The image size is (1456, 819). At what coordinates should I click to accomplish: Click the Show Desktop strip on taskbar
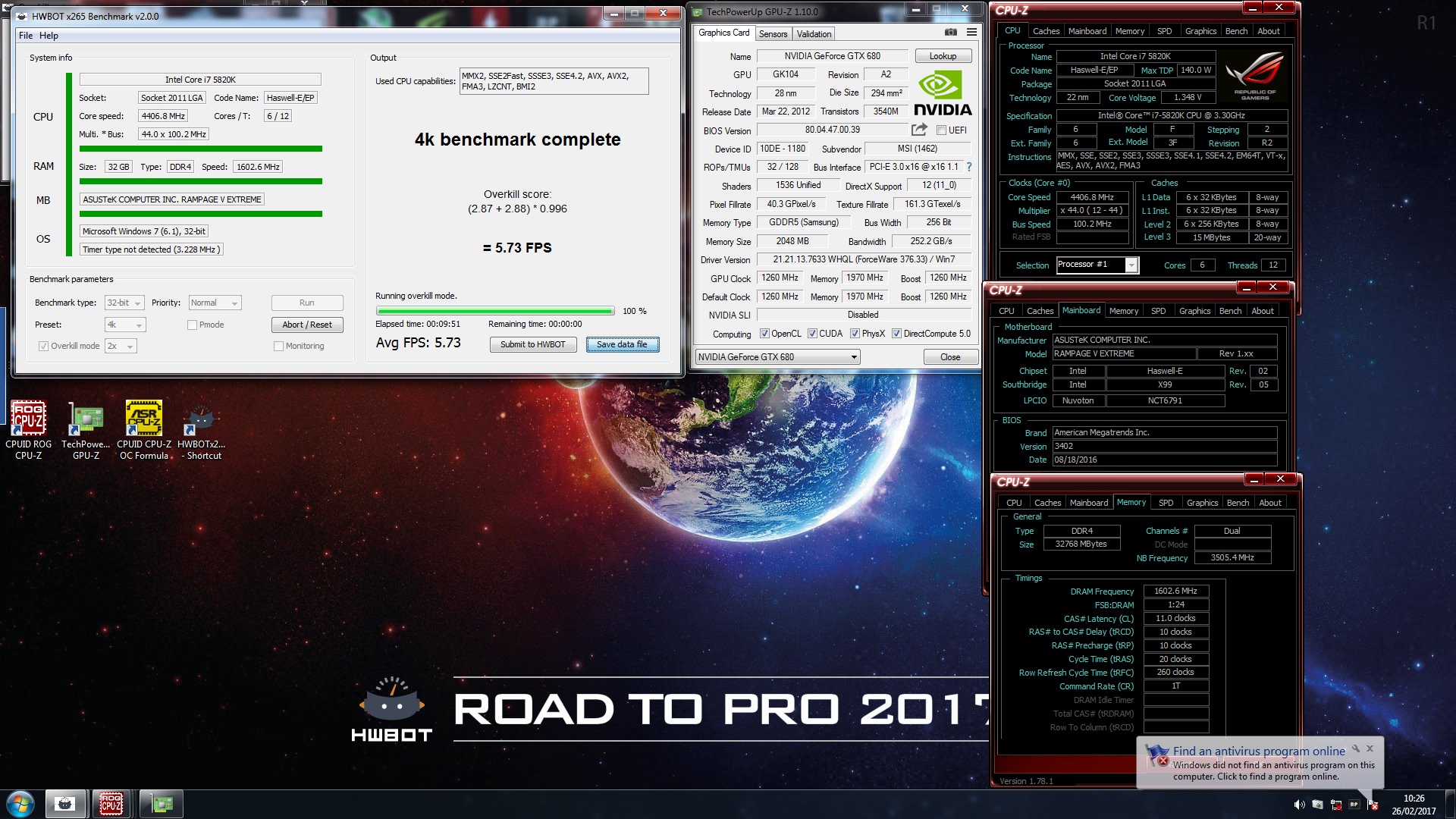[1450, 804]
